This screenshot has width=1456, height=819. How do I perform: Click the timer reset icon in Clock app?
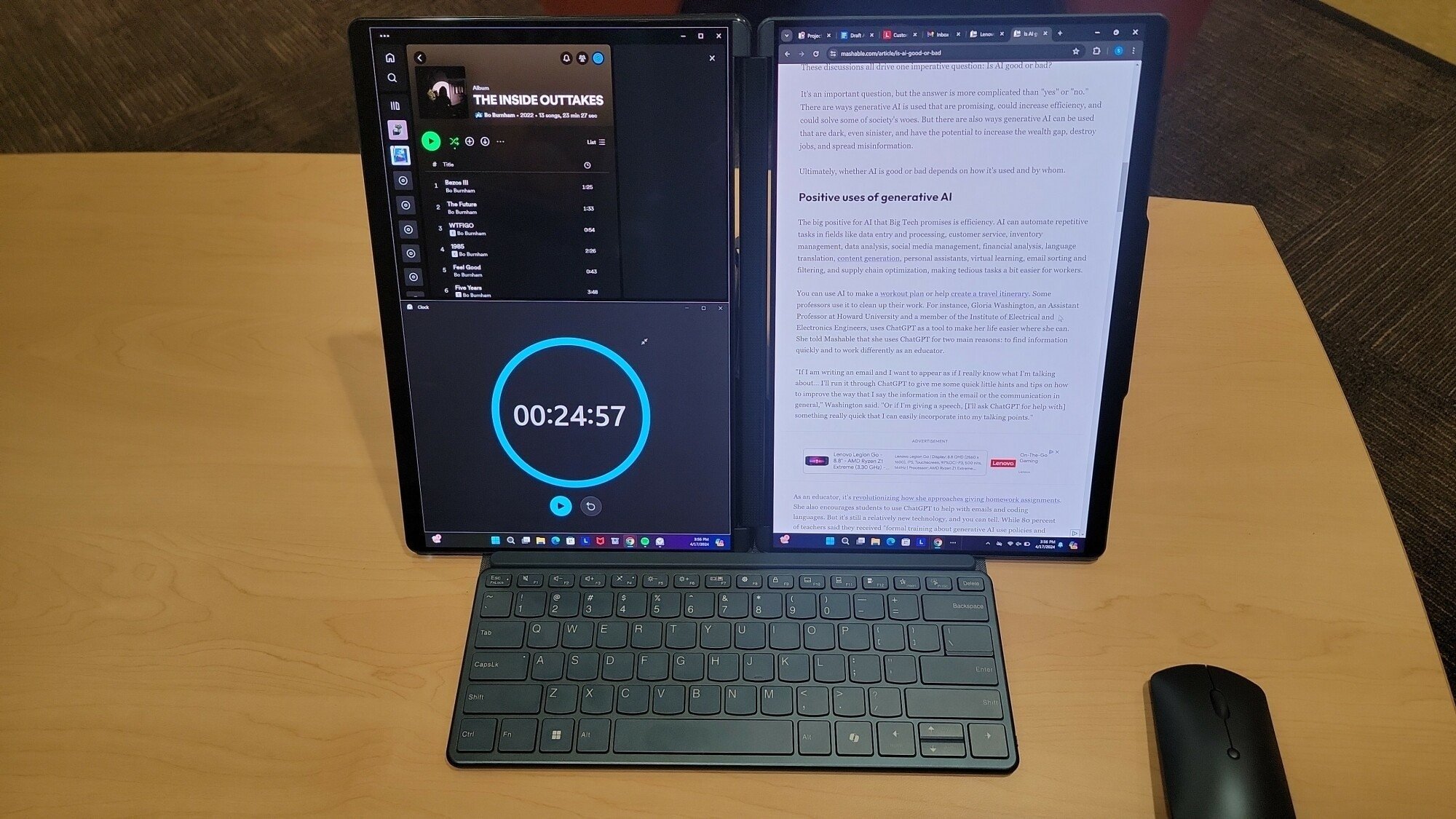point(591,505)
